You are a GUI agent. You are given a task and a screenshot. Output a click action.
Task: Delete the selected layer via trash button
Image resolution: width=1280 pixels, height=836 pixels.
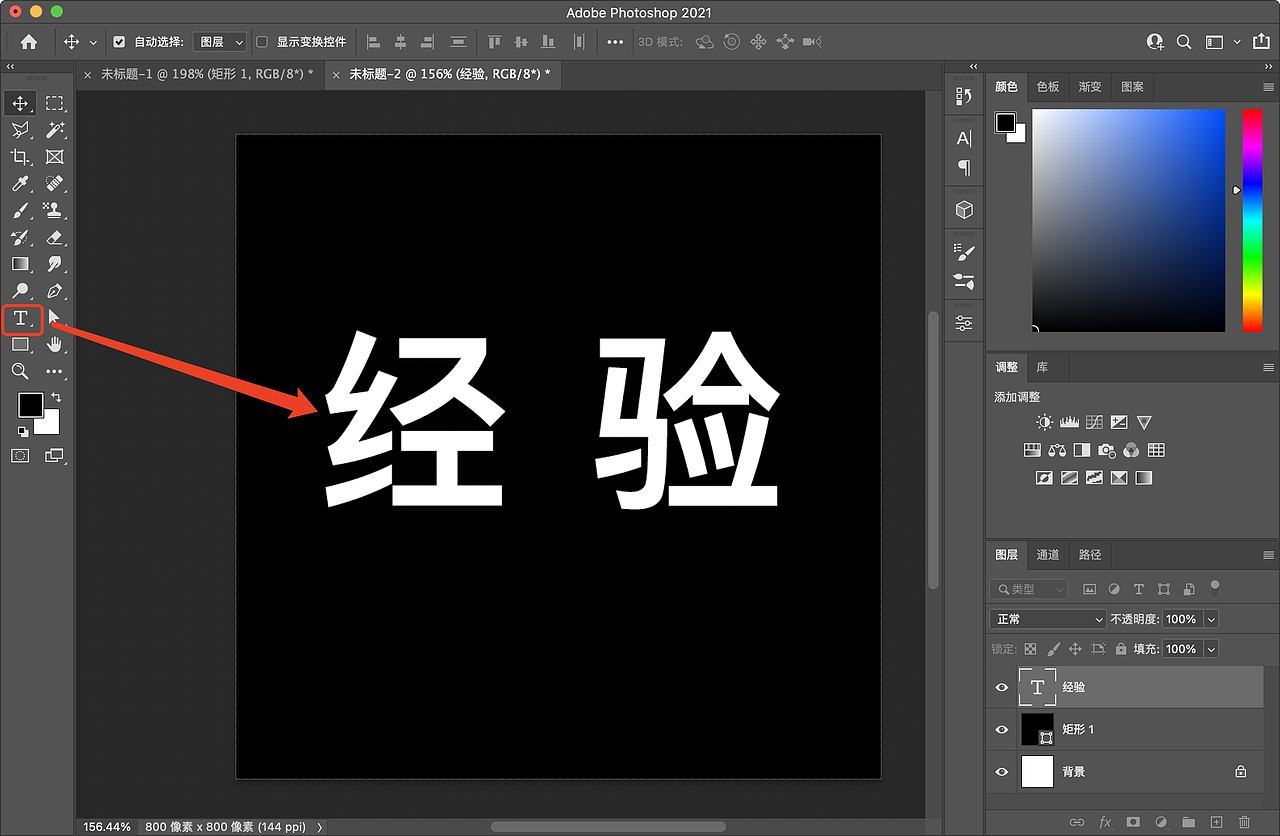[x=1245, y=822]
